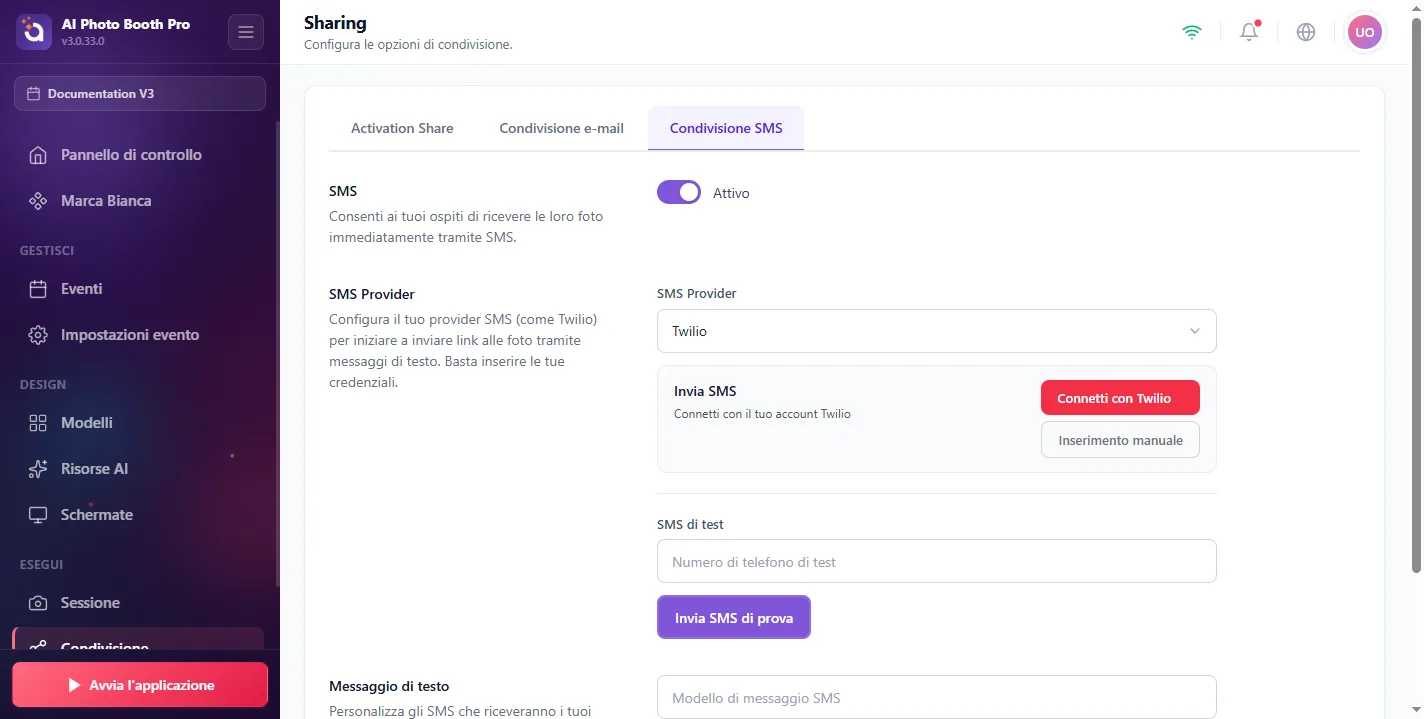The width and height of the screenshot is (1424, 719).
Task: Click the Risorse AI sparkle icon
Action: 38,469
